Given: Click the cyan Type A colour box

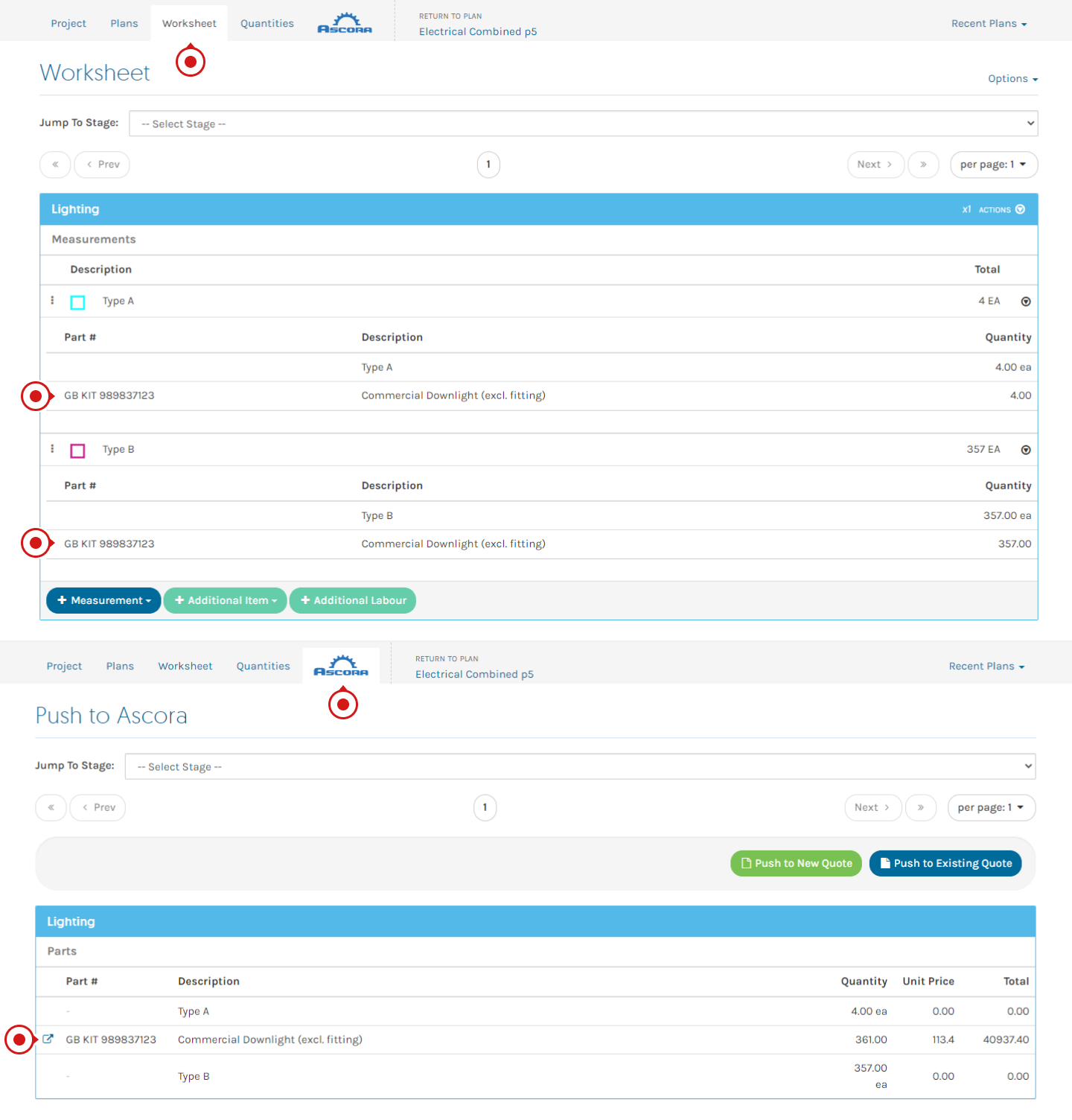Looking at the screenshot, I should pos(77,302).
